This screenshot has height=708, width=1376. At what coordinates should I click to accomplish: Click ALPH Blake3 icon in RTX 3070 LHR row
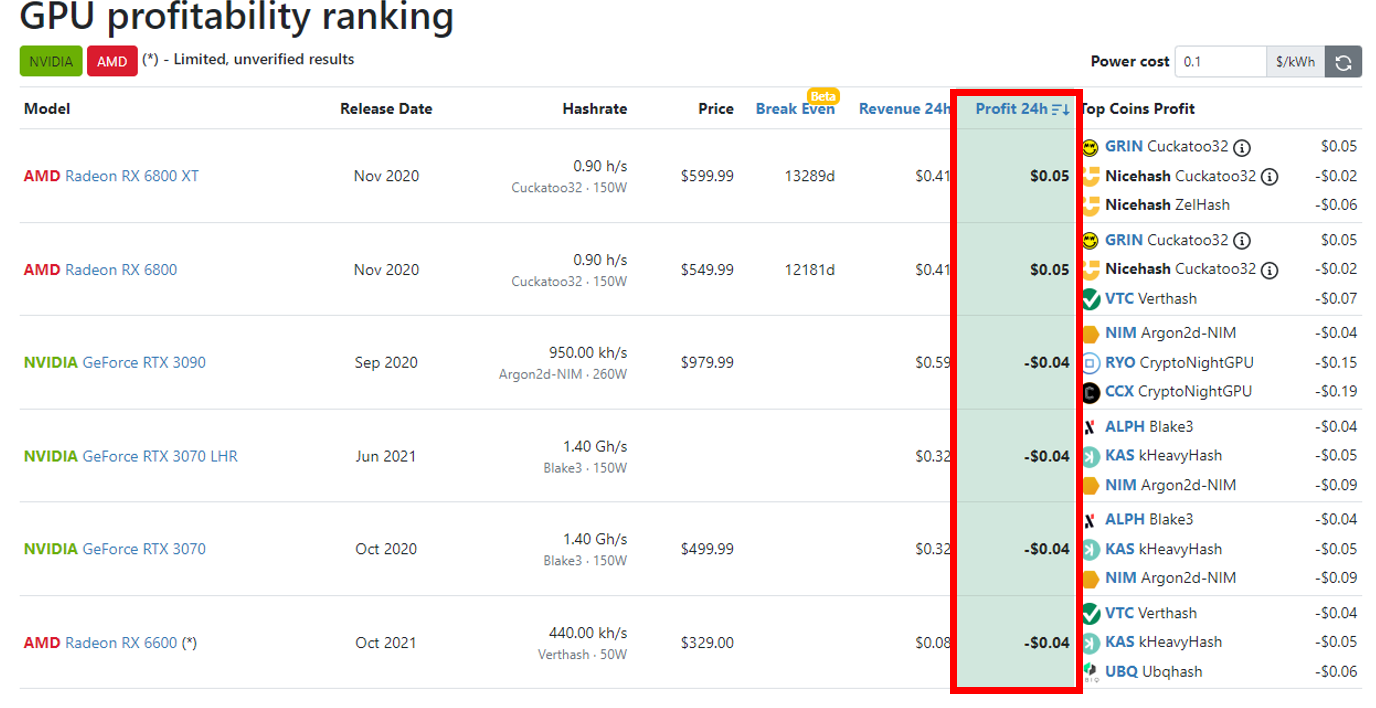[x=1090, y=427]
